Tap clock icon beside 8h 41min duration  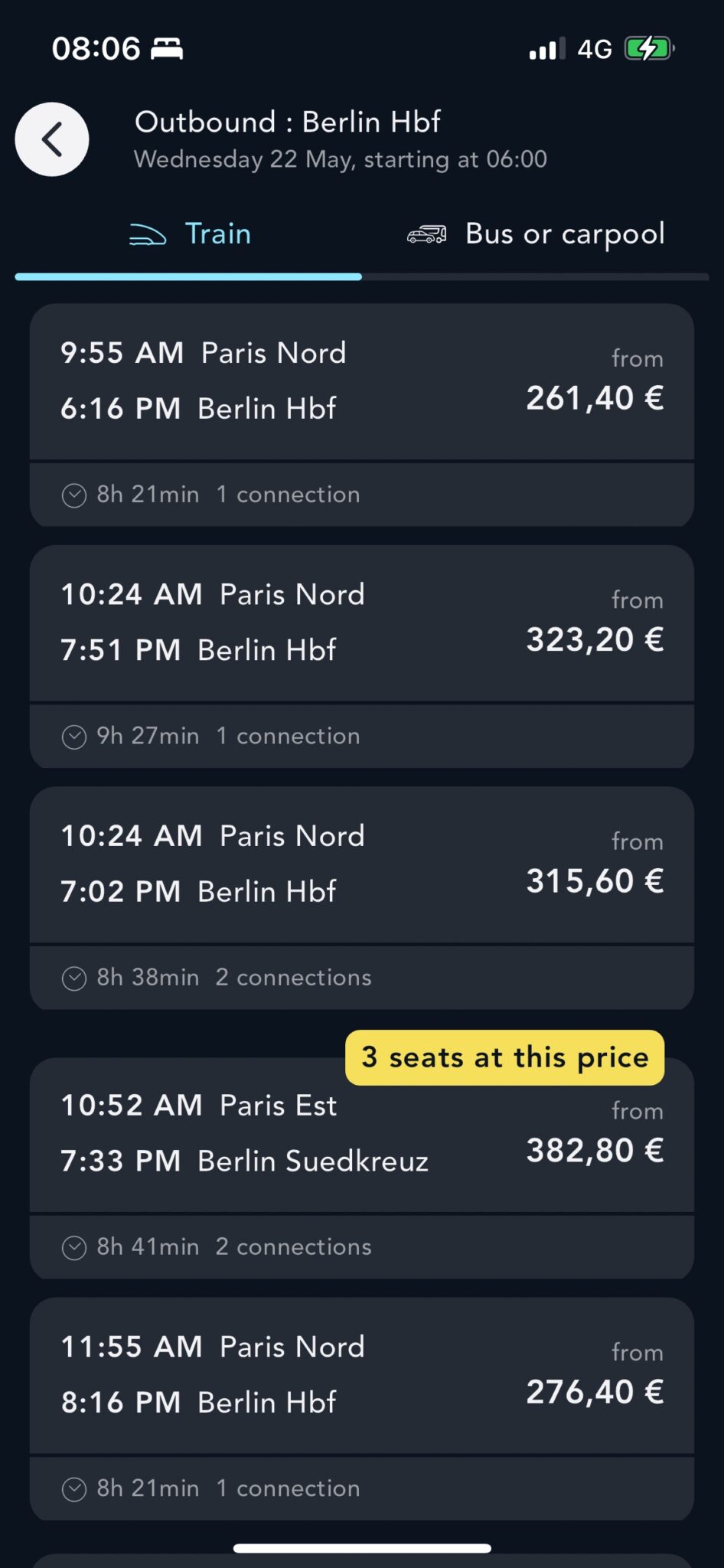click(73, 1247)
